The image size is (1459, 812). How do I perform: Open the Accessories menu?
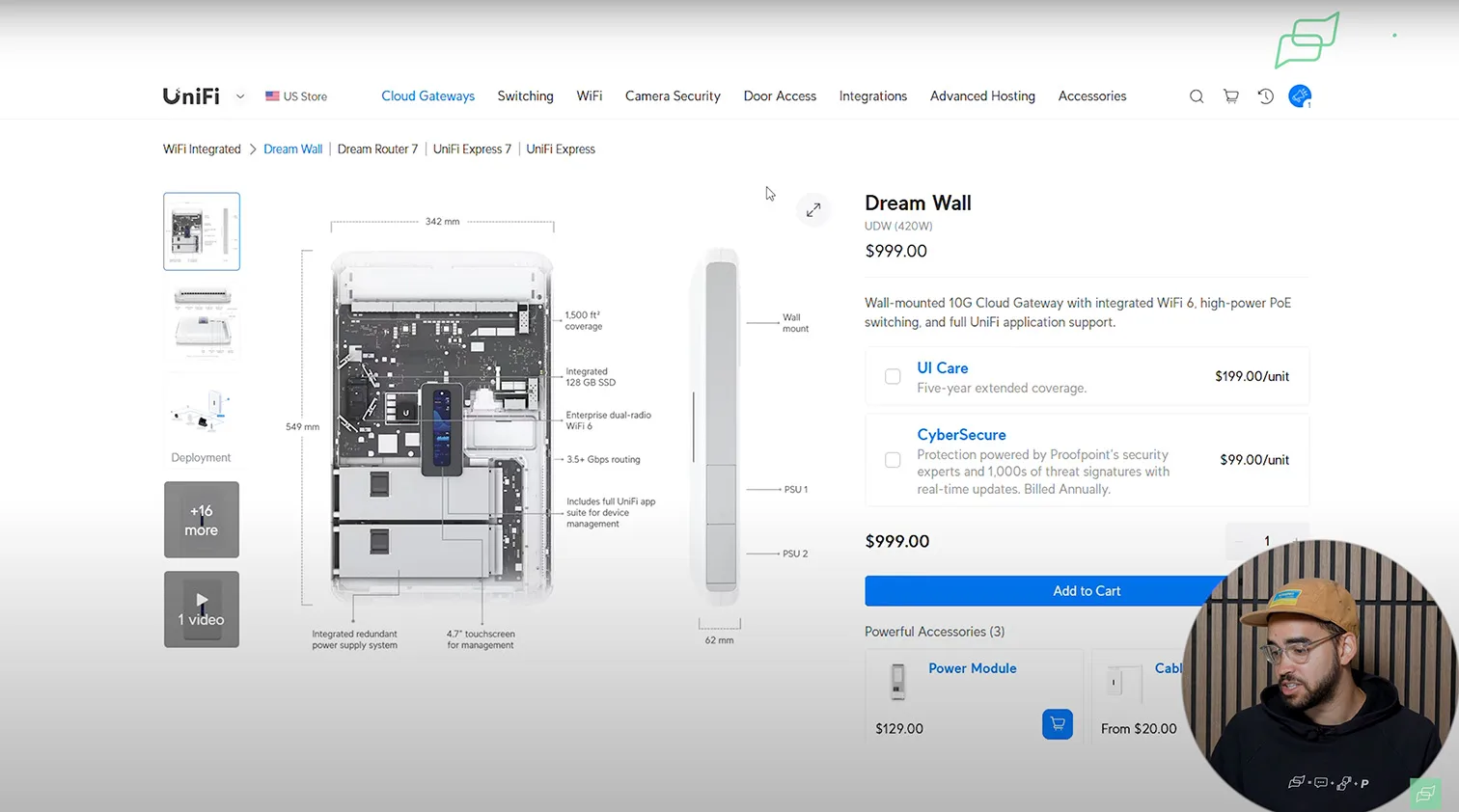[x=1091, y=96]
